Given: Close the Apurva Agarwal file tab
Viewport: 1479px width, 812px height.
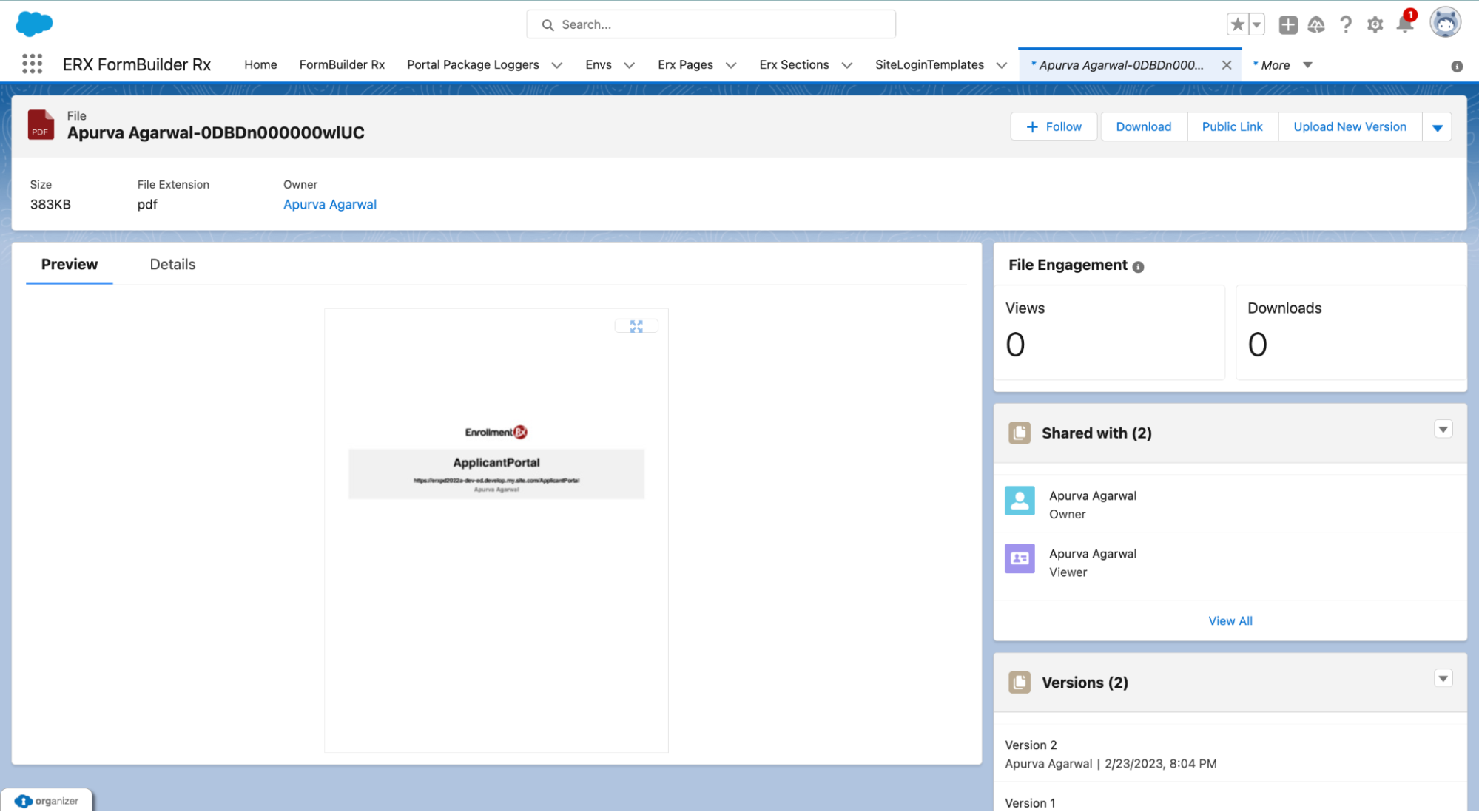Looking at the screenshot, I should (1227, 65).
